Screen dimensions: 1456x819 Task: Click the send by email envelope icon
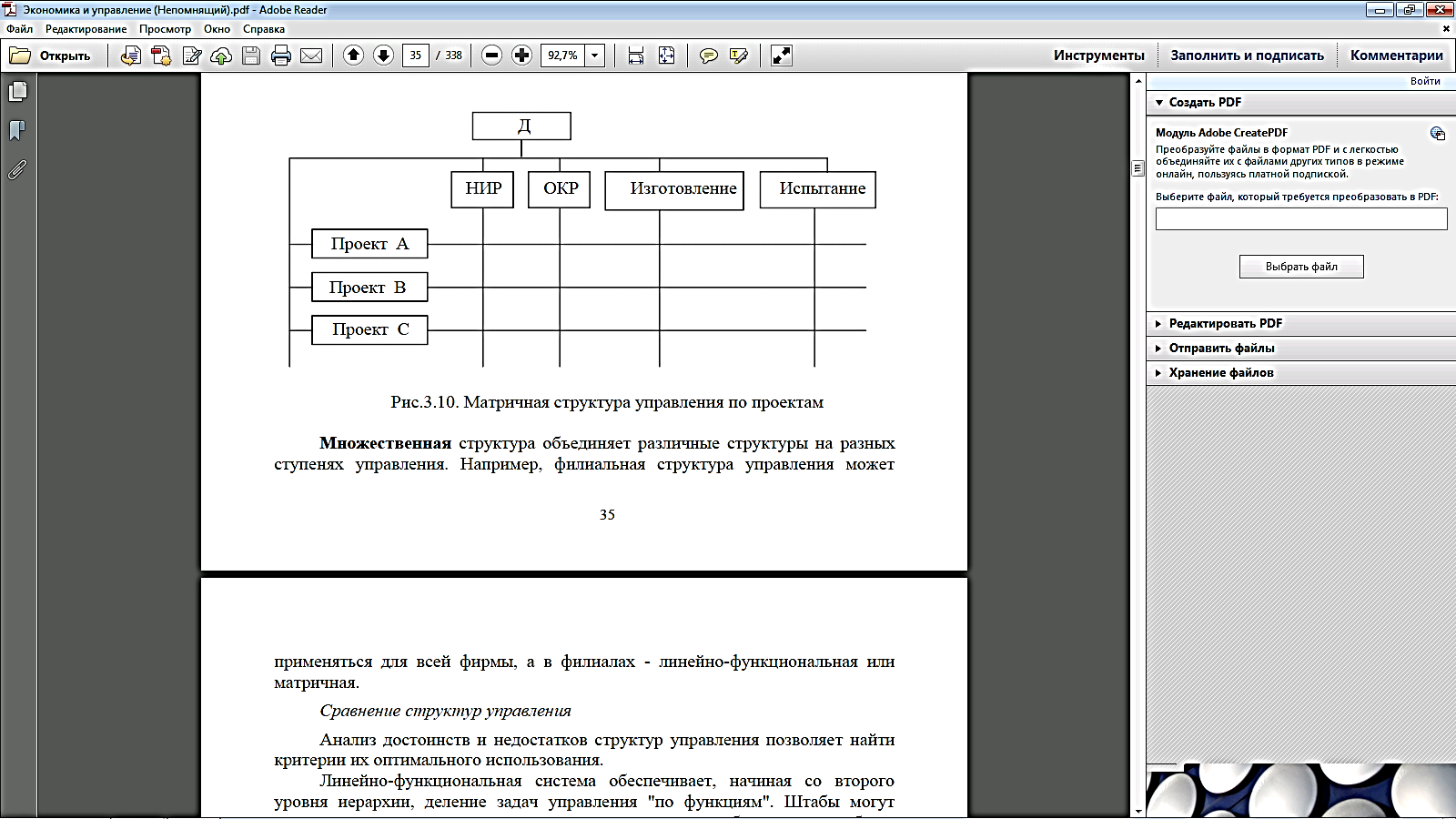click(311, 56)
